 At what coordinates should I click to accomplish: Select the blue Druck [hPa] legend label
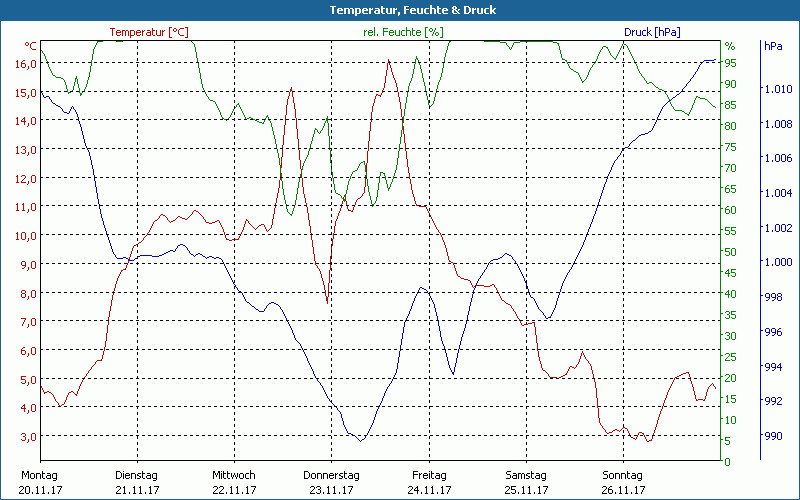[652, 32]
